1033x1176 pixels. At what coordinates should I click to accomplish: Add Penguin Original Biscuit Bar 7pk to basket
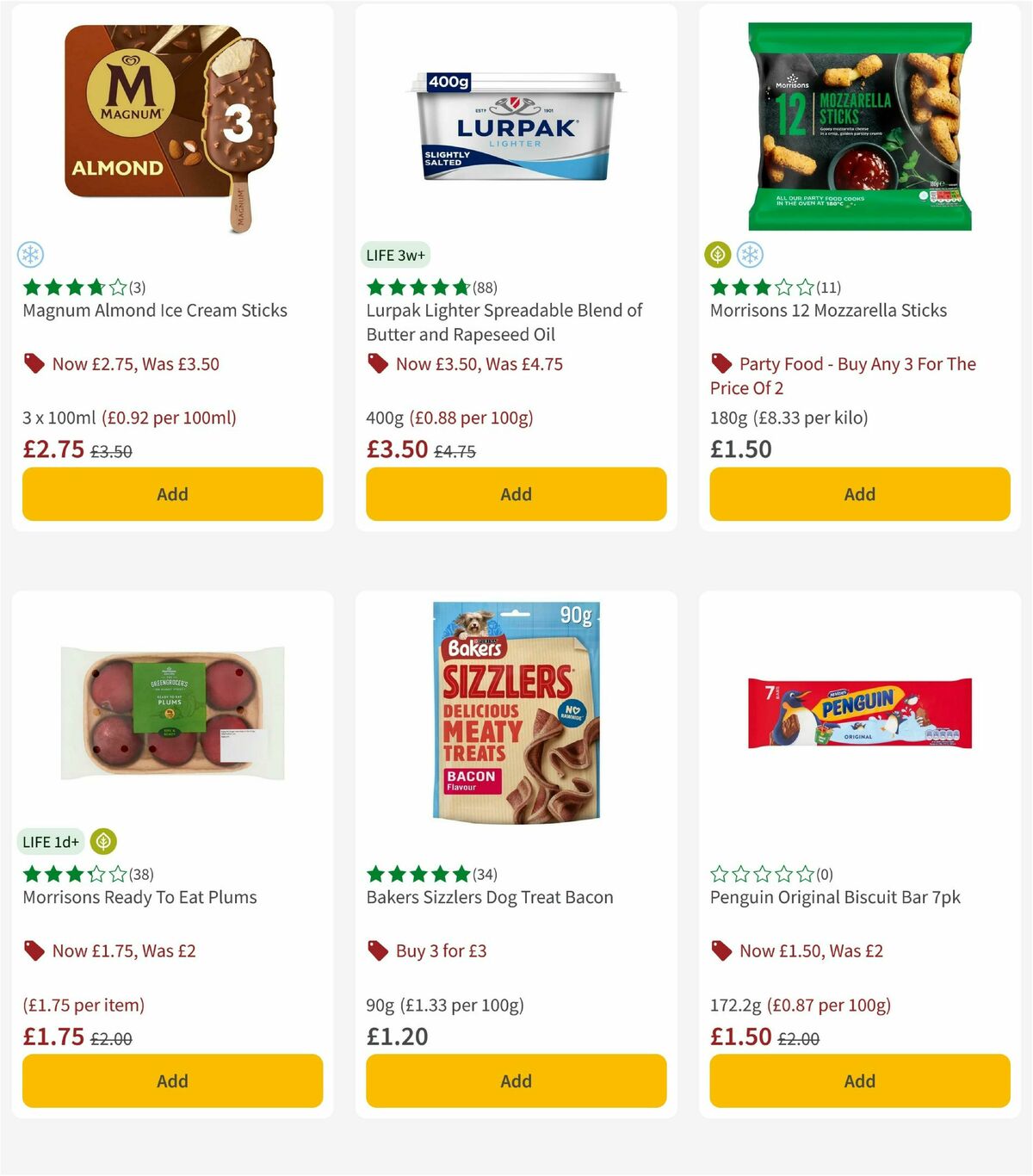point(859,1080)
